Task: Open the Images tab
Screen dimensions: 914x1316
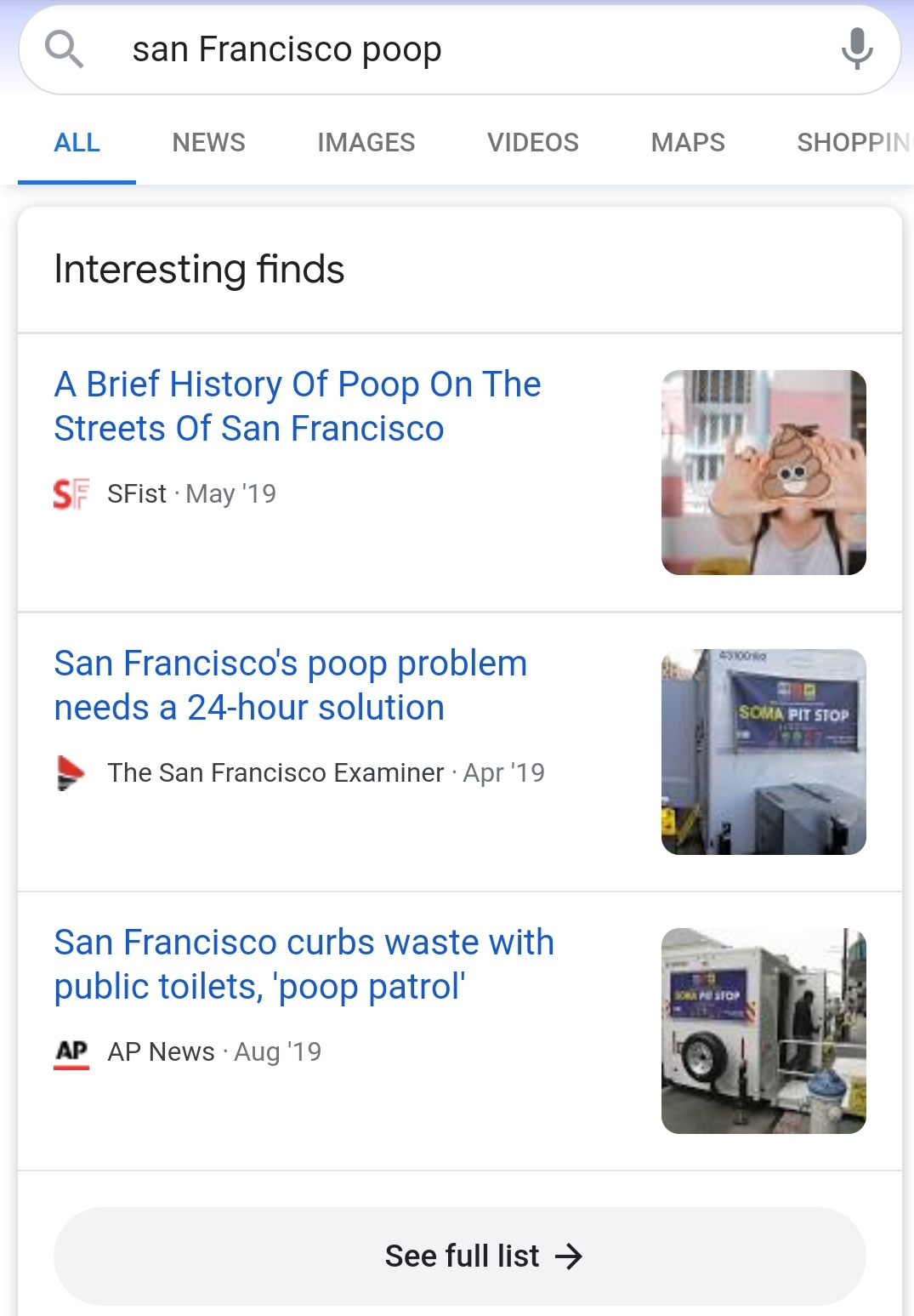Action: tap(366, 142)
